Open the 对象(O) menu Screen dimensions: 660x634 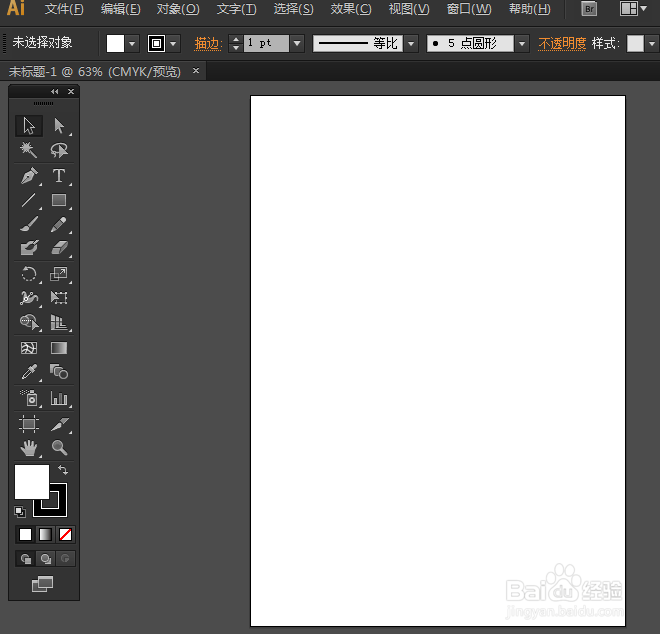pos(178,9)
